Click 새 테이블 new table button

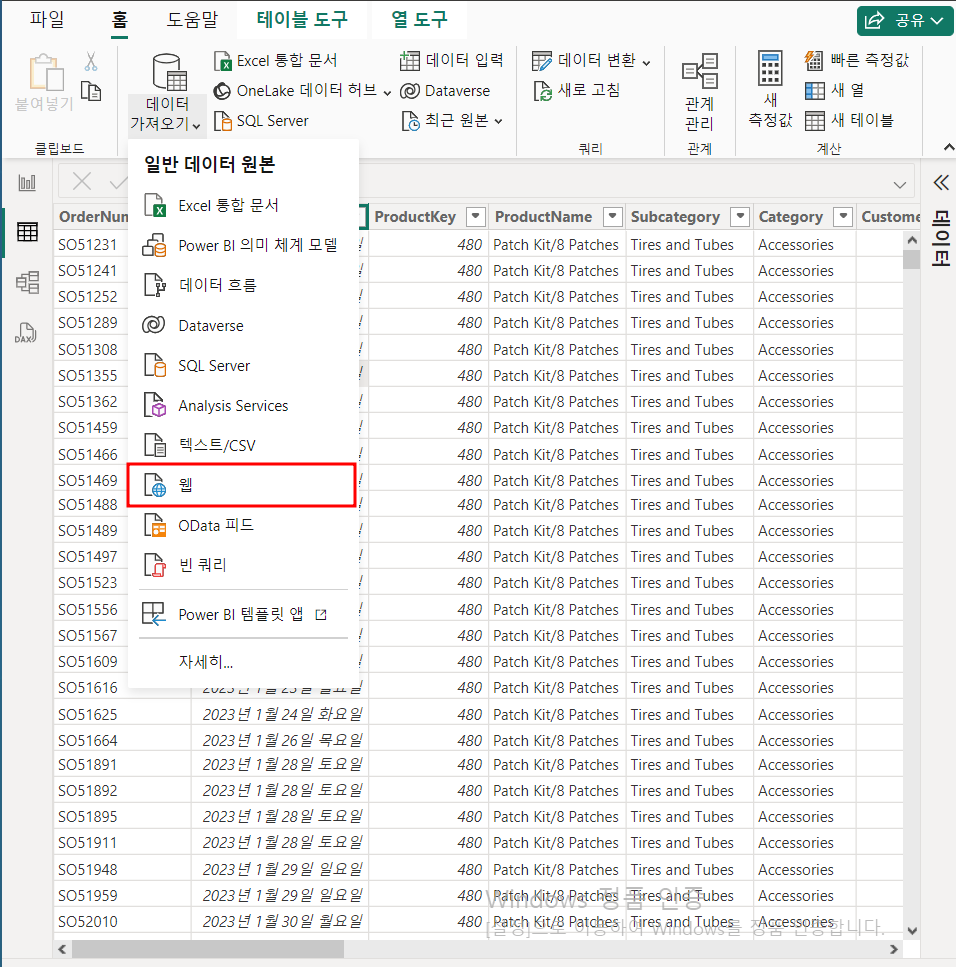click(849, 120)
